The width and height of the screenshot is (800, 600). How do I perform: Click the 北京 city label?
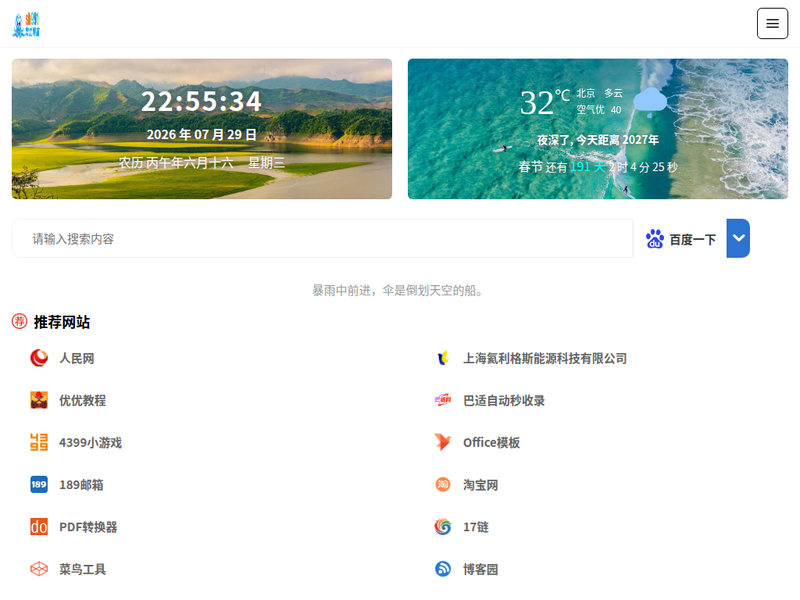click(x=586, y=93)
